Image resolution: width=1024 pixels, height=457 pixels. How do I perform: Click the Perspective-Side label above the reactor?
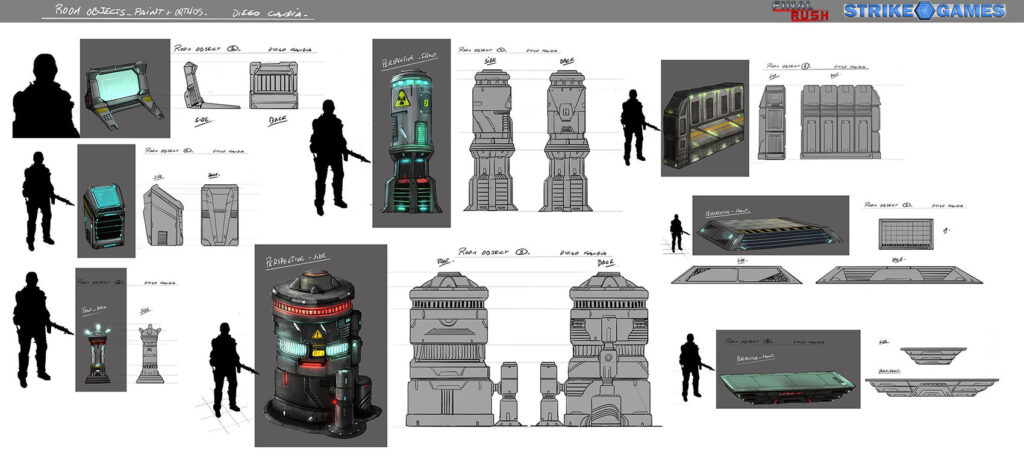pyautogui.click(x=298, y=258)
